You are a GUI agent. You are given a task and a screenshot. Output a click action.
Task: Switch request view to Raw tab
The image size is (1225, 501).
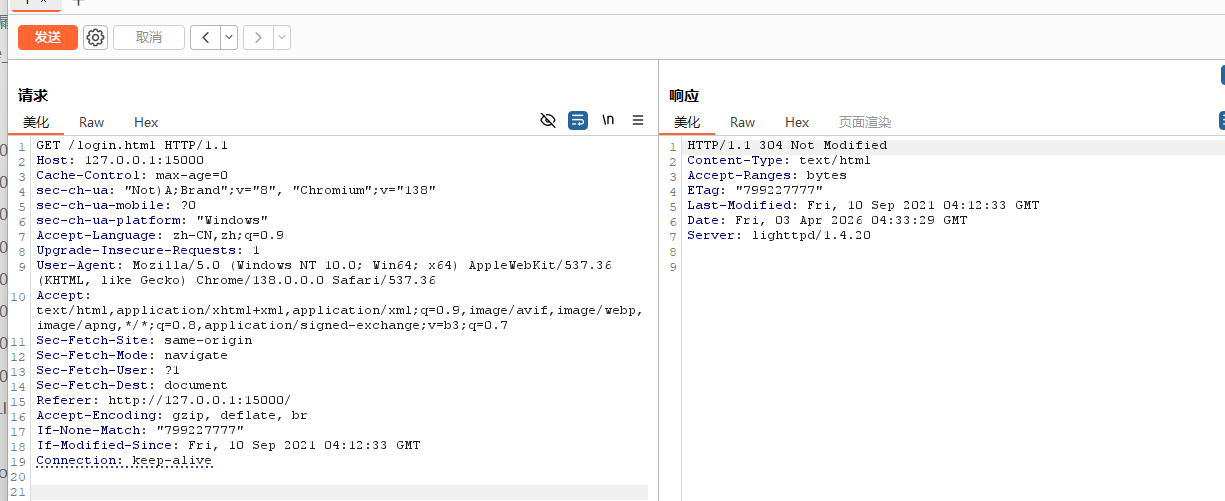pyautogui.click(x=92, y=122)
